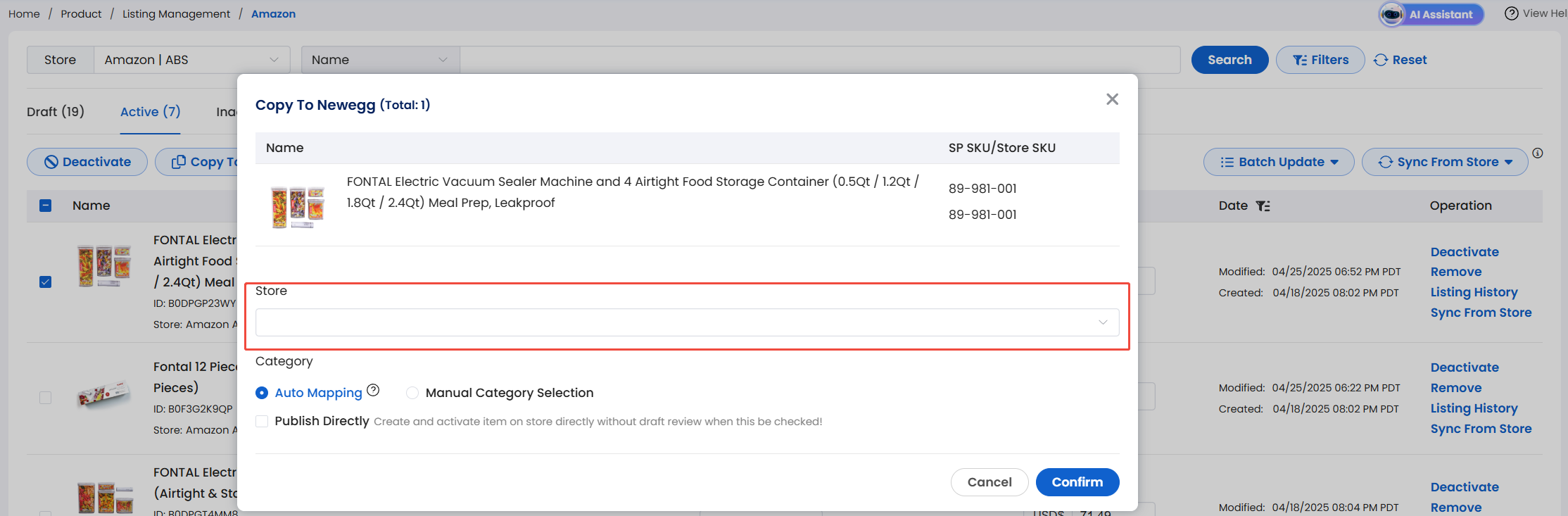Click Sync From Store link in first row
Image resolution: width=1568 pixels, height=516 pixels.
point(1481,313)
